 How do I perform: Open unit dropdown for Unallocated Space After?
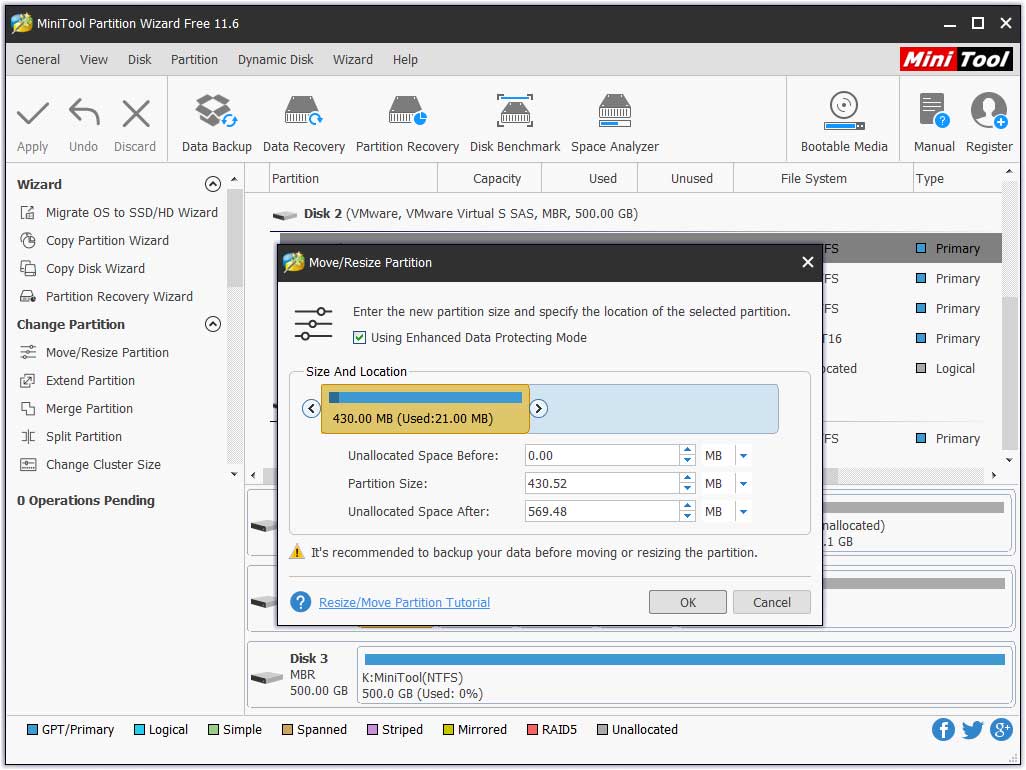(743, 512)
